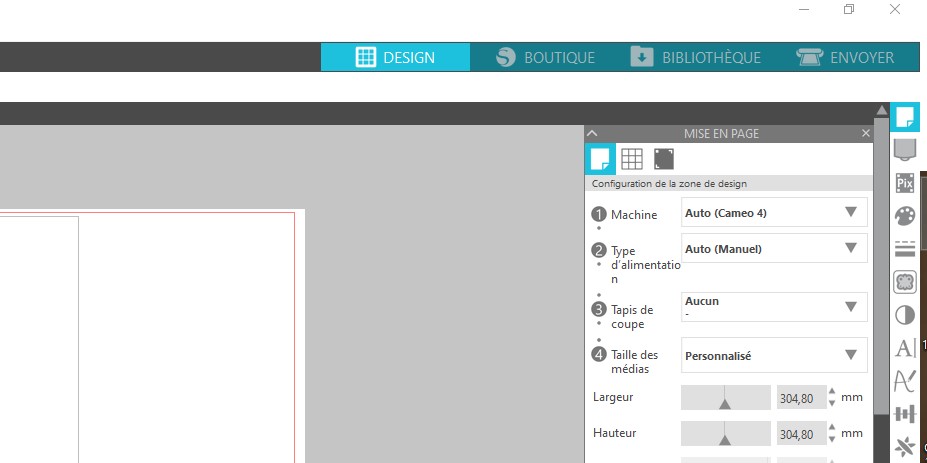
Task: Open the PixScan panel icon
Action: (x=905, y=183)
